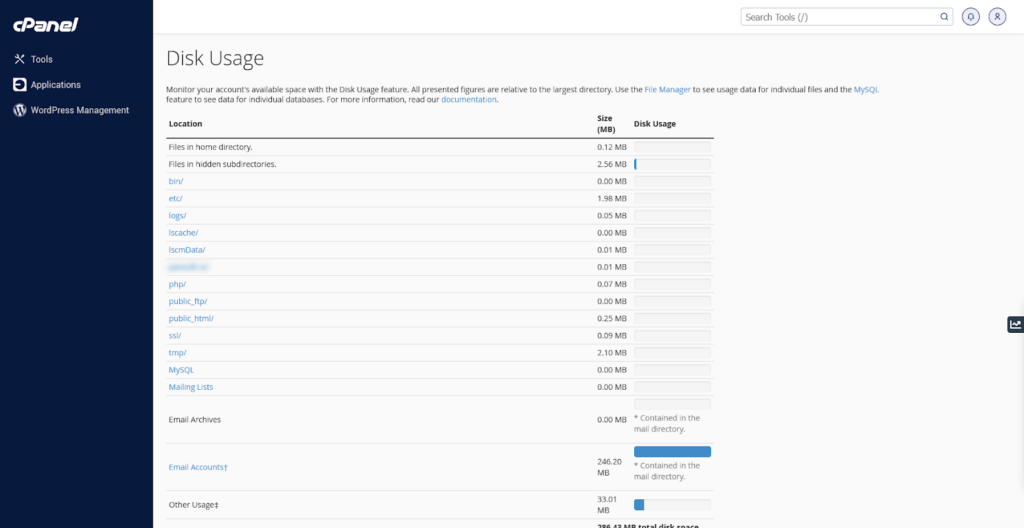Click the Tools wrench icon in sidebar
The image size is (1024, 528).
pyautogui.click(x=19, y=59)
